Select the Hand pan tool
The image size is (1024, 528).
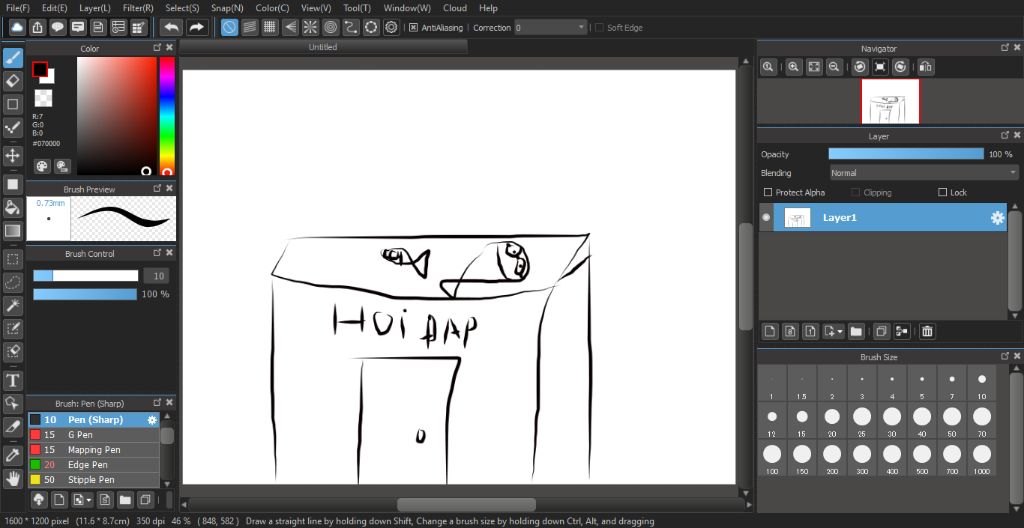tap(12, 478)
